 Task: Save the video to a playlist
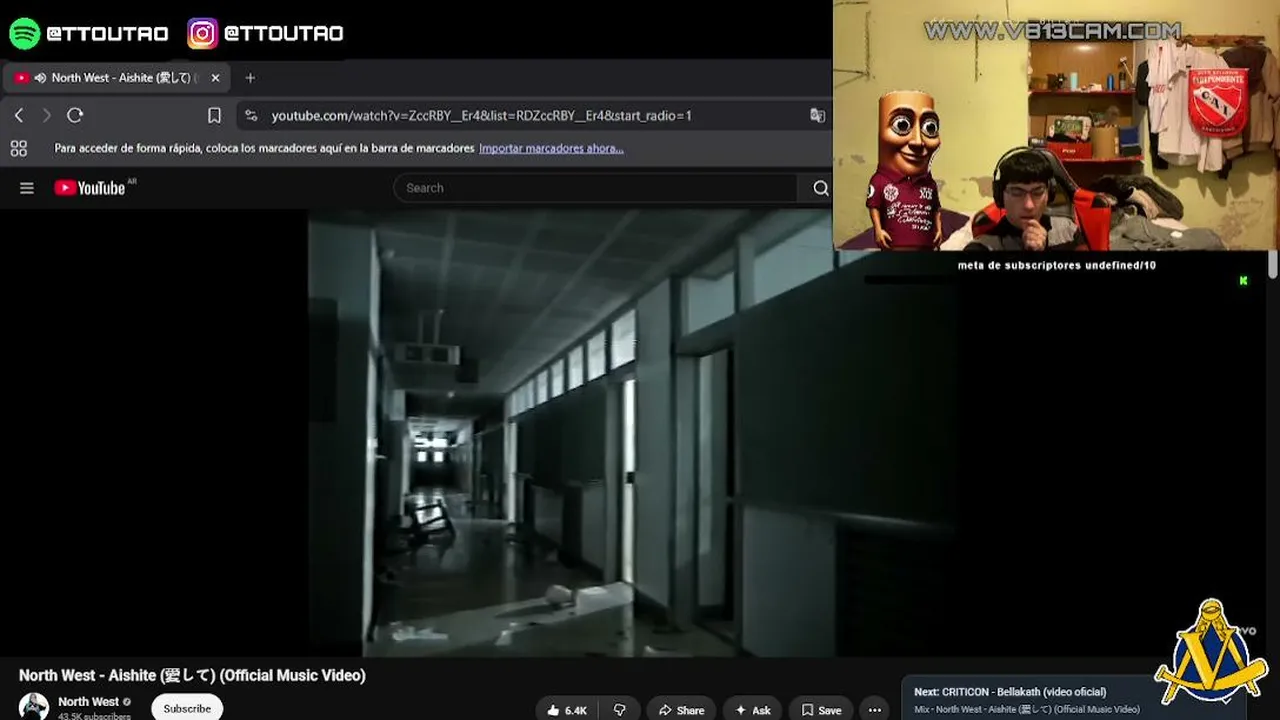pos(821,710)
